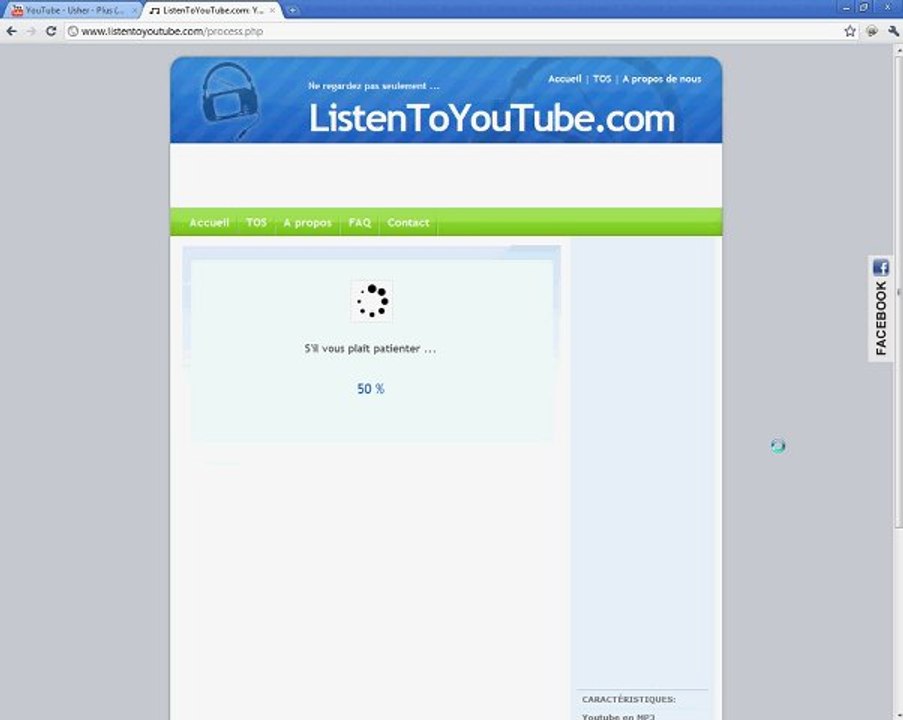The width and height of the screenshot is (903, 720).
Task: Click the page info icon in address bar
Action: tap(73, 31)
